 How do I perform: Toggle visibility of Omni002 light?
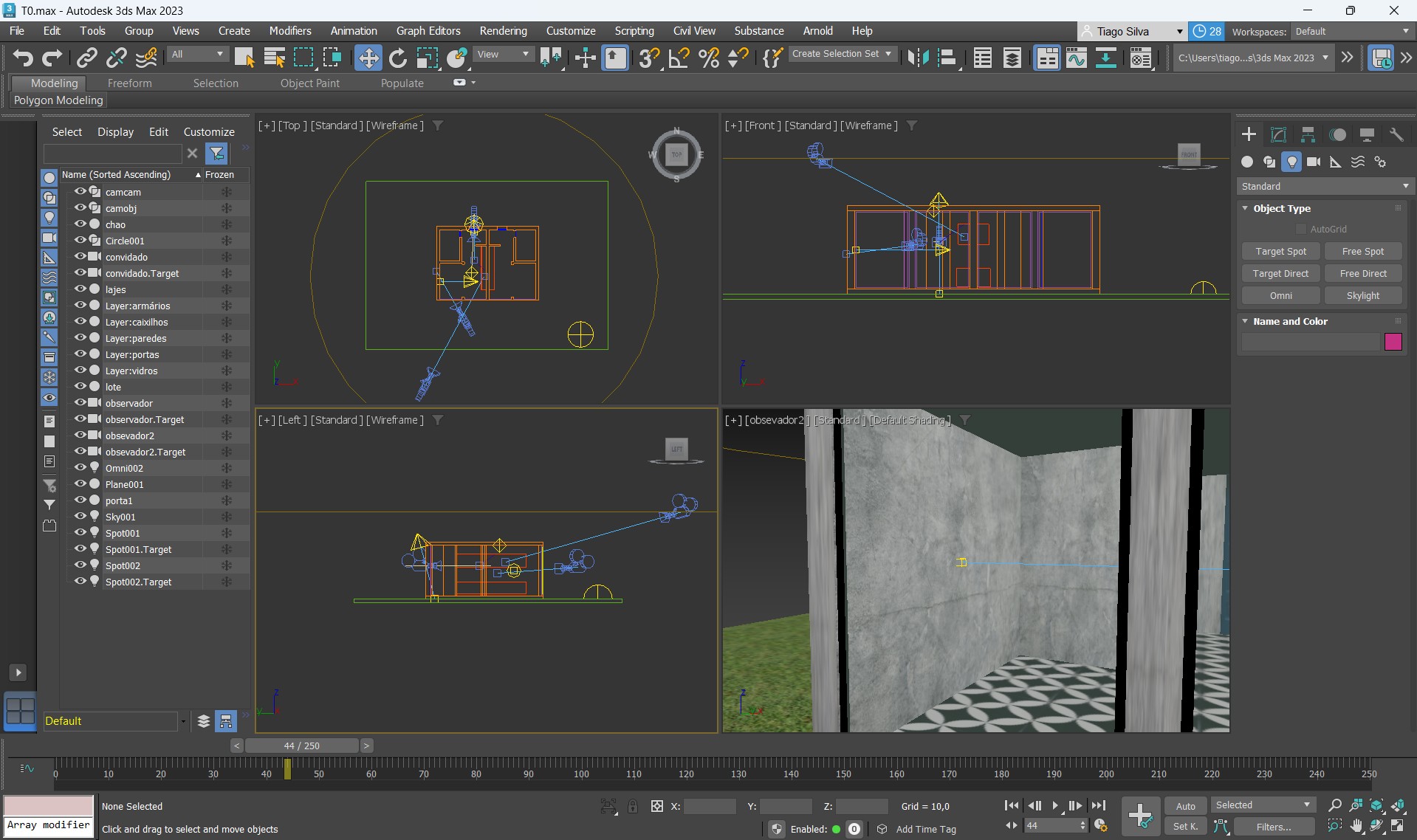pos(80,468)
